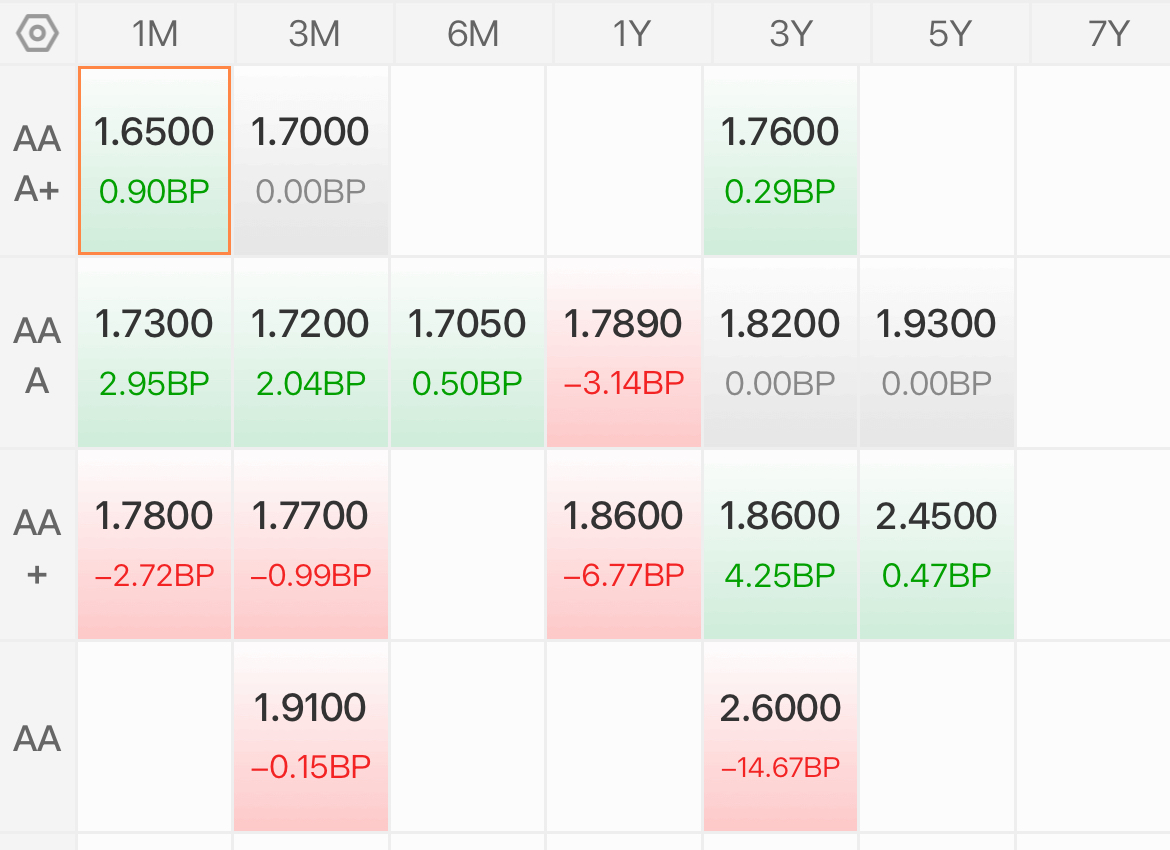
Task: Click the AAA+ row label
Action: tap(37, 163)
